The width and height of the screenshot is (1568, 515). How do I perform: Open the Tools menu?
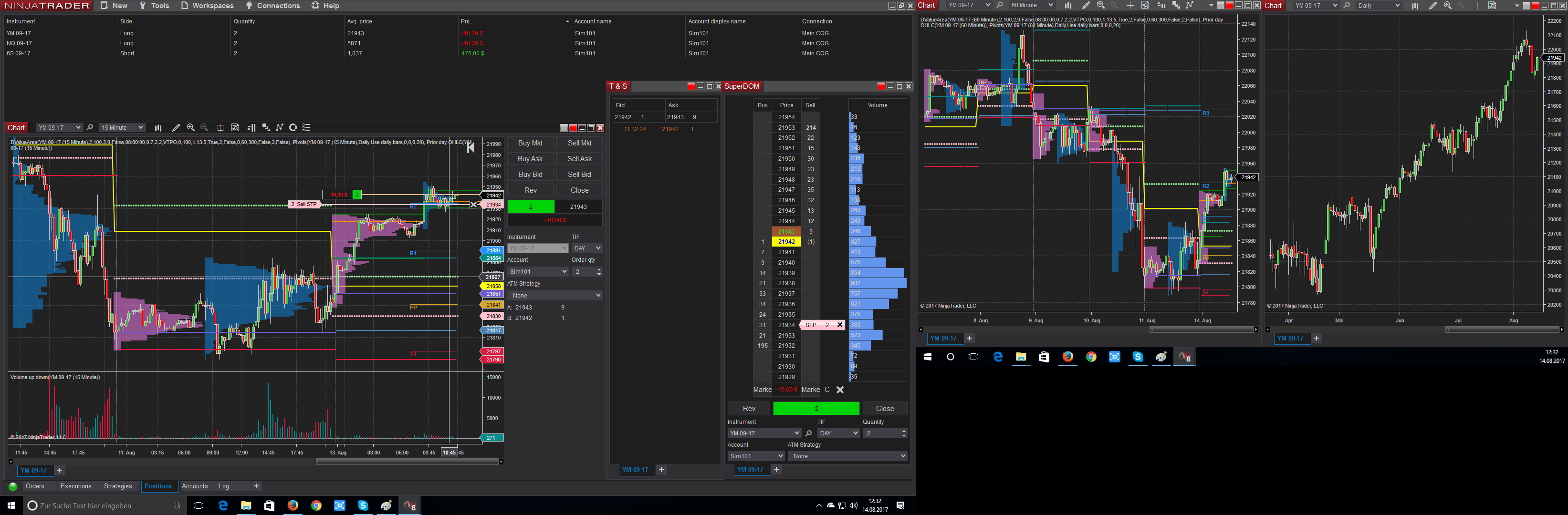[154, 5]
